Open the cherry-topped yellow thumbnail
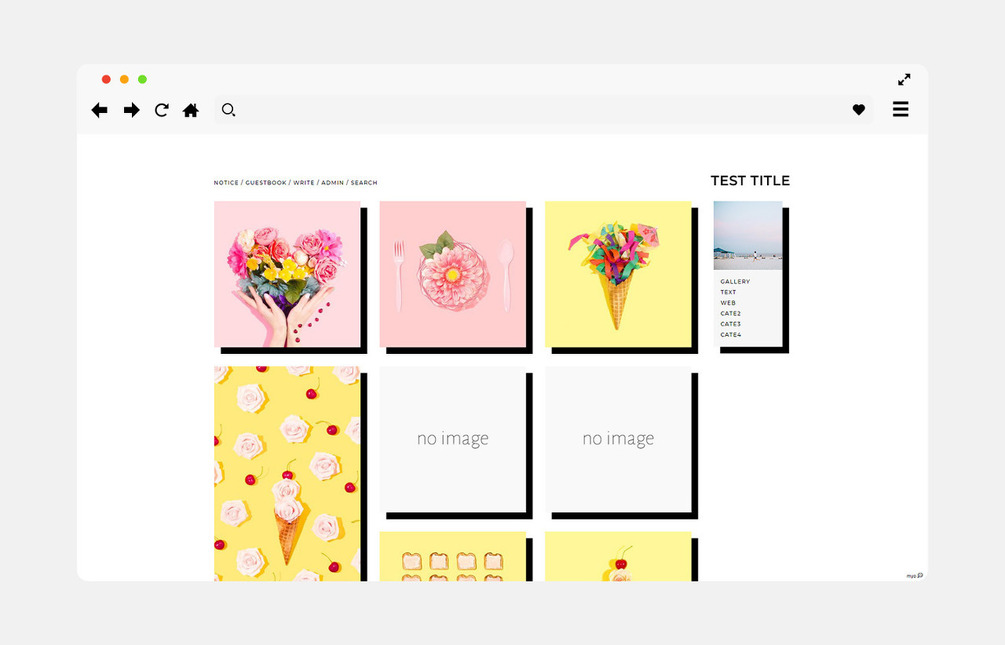Screen dimensions: 1005x645 (618, 557)
